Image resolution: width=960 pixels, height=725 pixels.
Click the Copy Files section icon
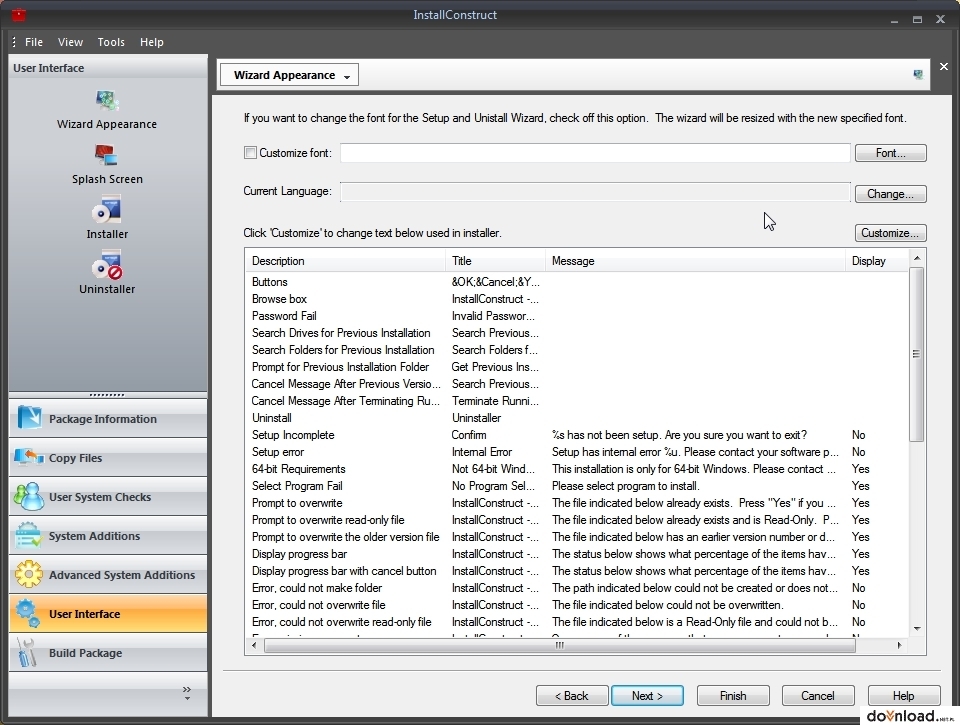[29, 457]
